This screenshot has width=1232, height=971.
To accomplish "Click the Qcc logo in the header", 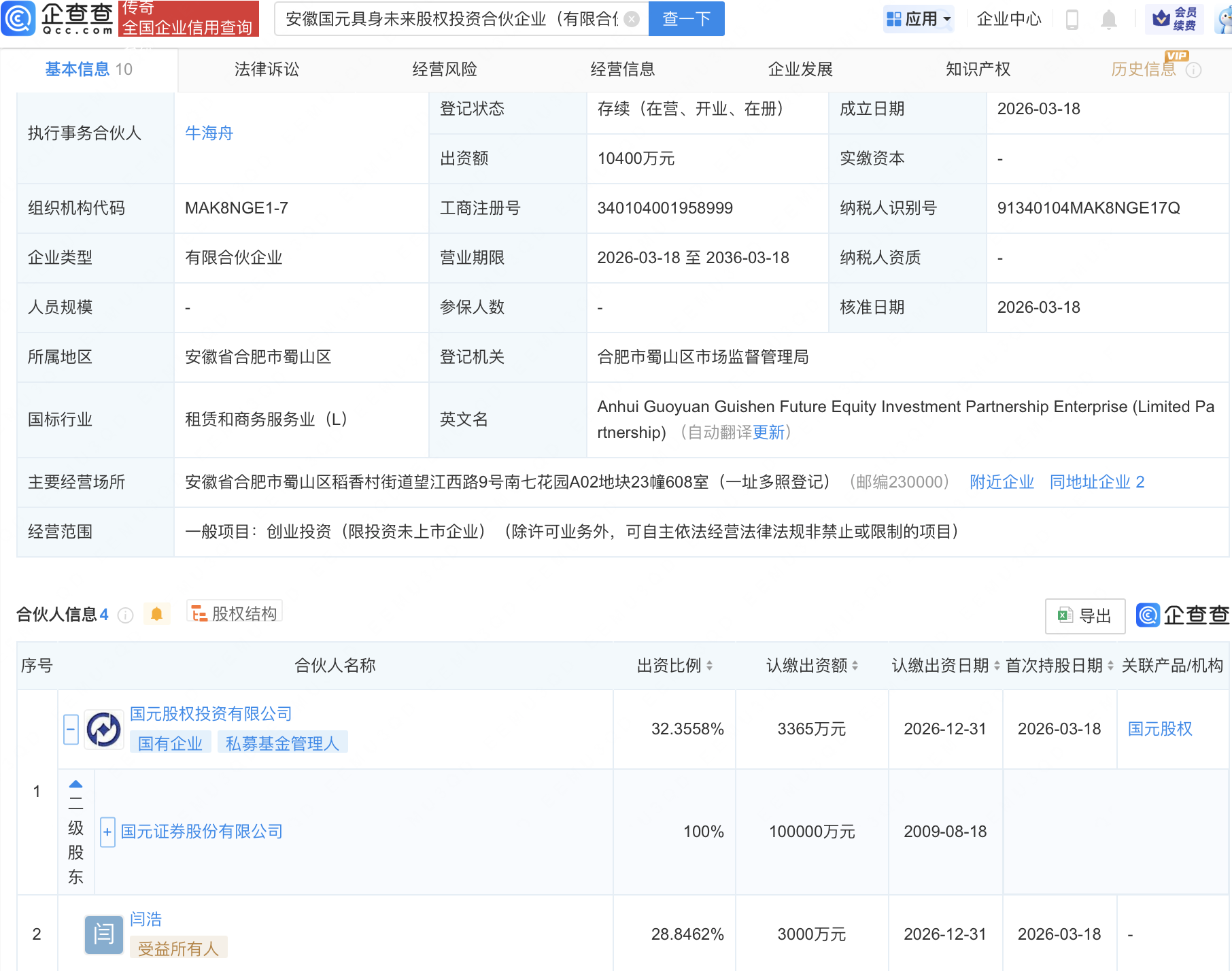I will point(58,18).
